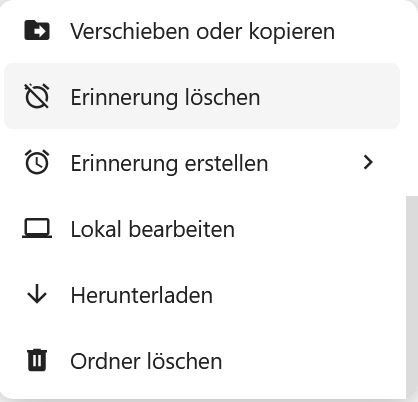Choose Herunterladen from the context menu
The height and width of the screenshot is (402, 418).
[202, 294]
